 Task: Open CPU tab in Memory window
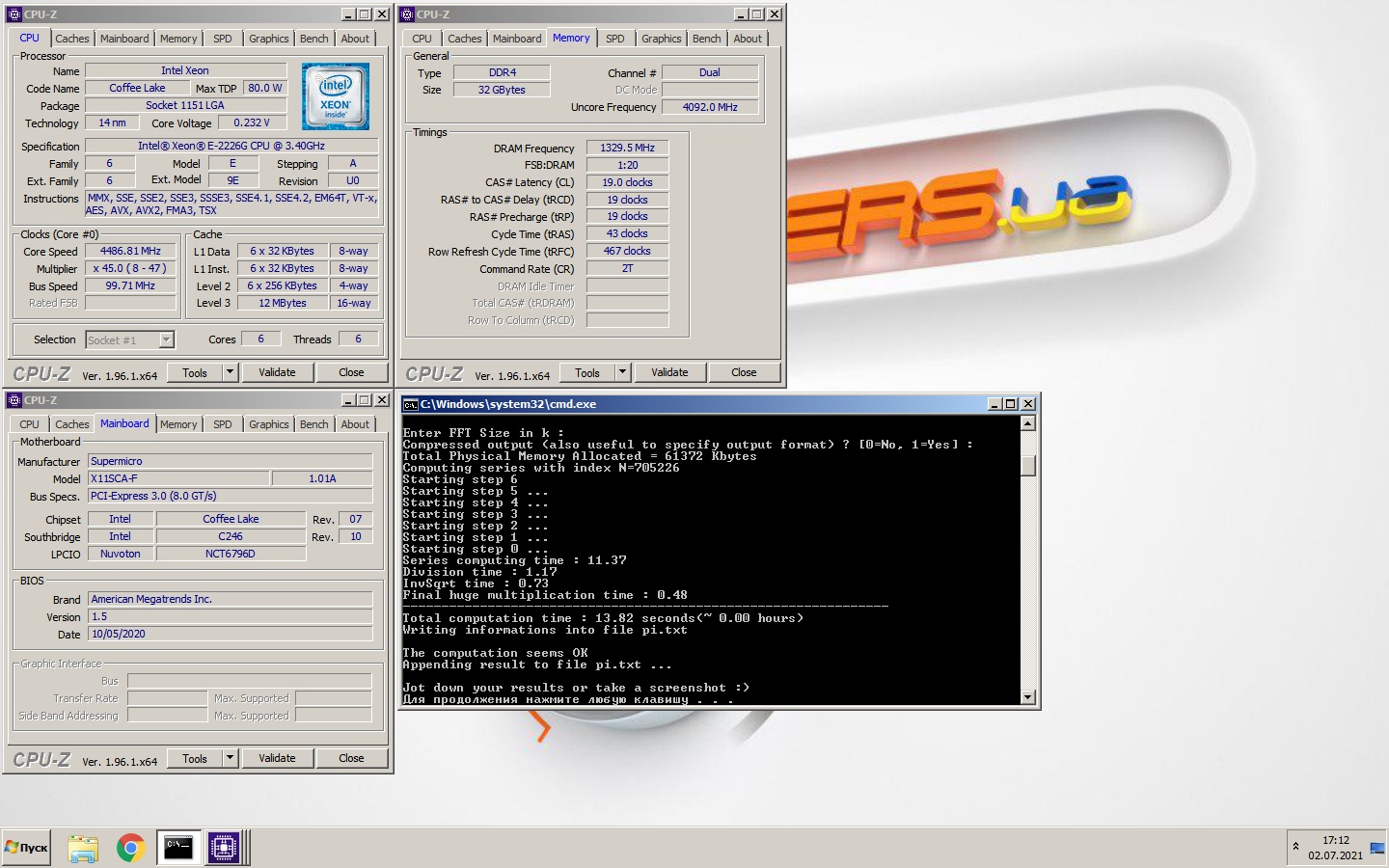(x=422, y=39)
